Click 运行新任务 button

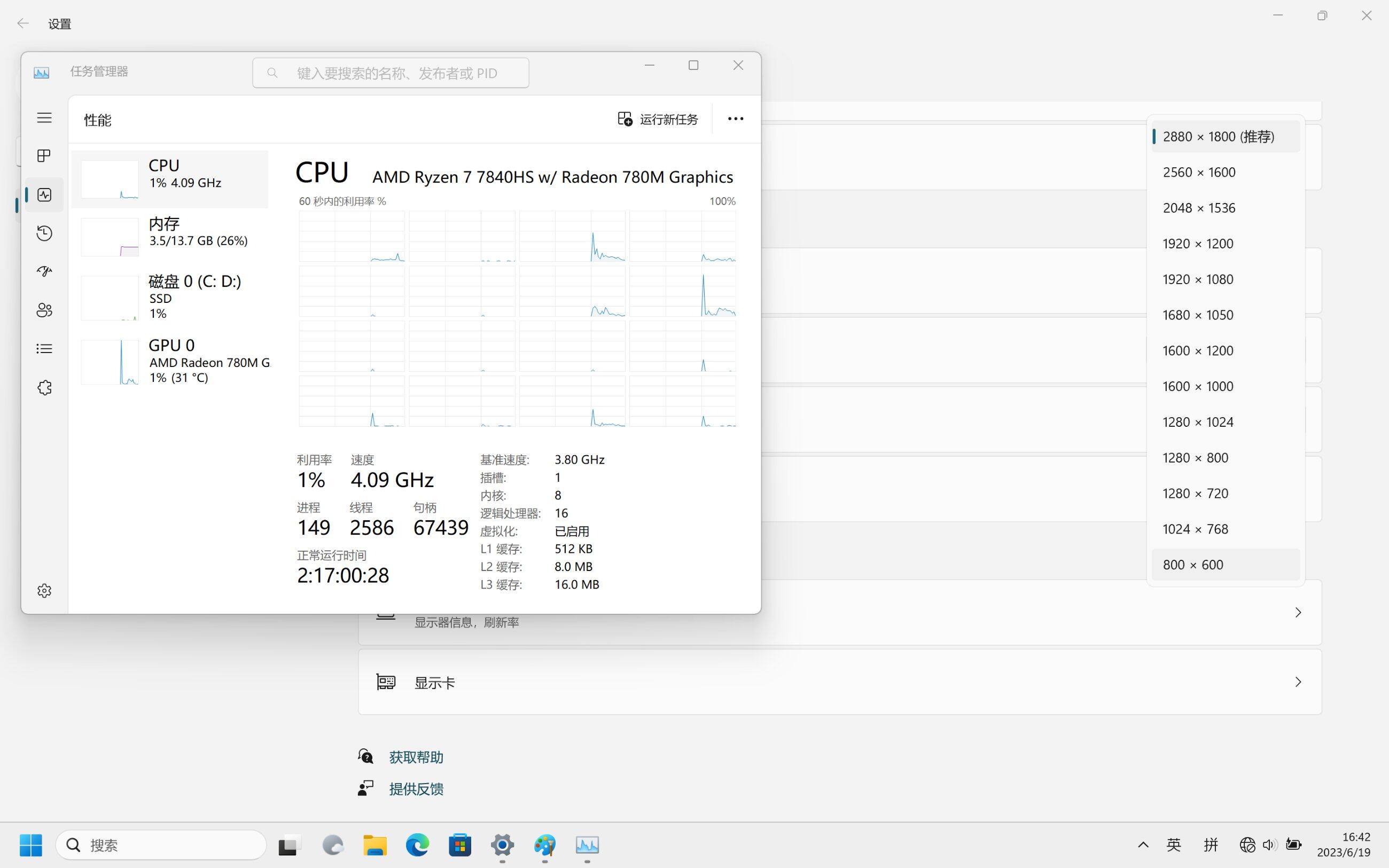[x=658, y=119]
